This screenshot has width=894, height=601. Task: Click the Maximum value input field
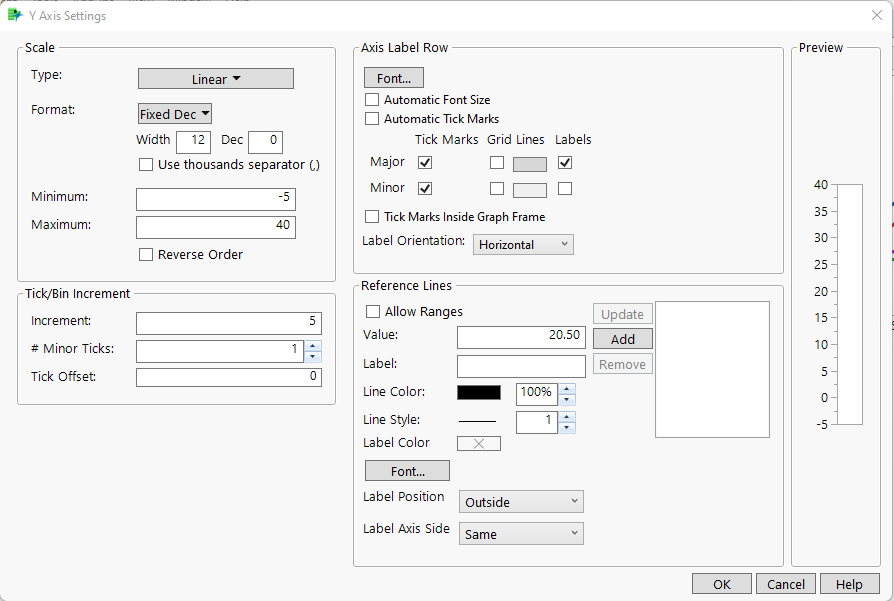(x=215, y=227)
